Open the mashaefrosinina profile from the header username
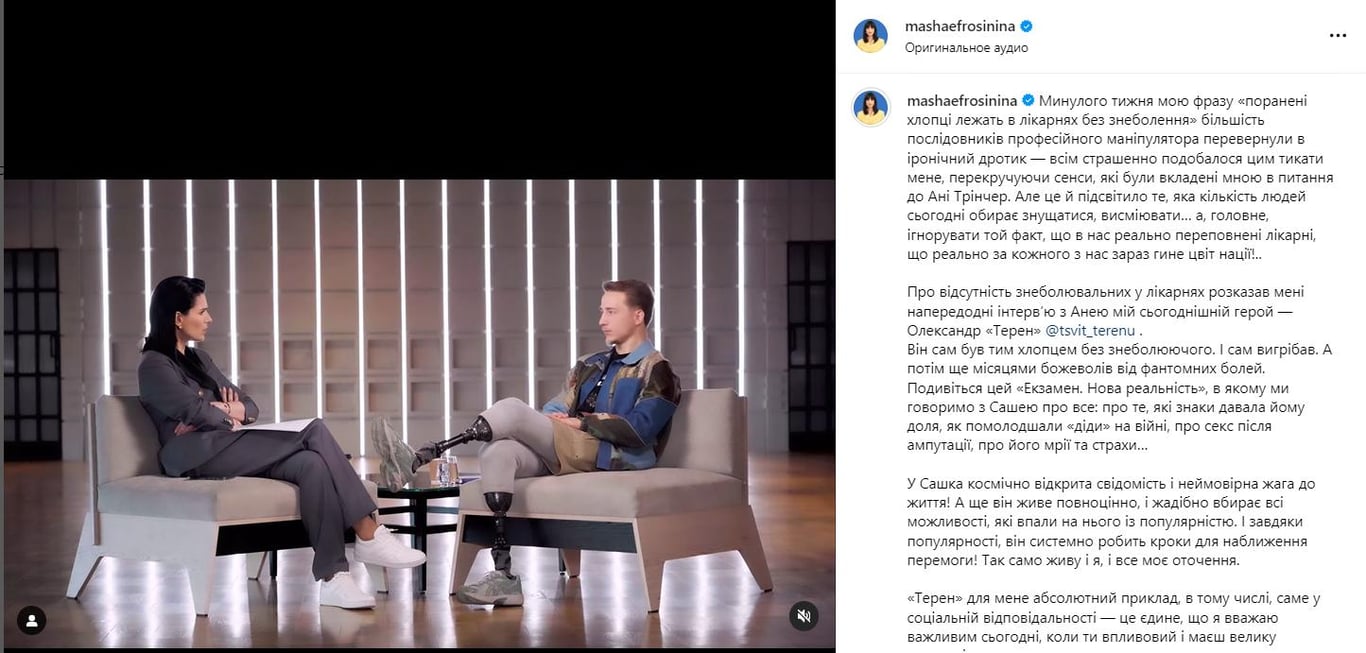The image size is (1366, 653). tap(960, 26)
